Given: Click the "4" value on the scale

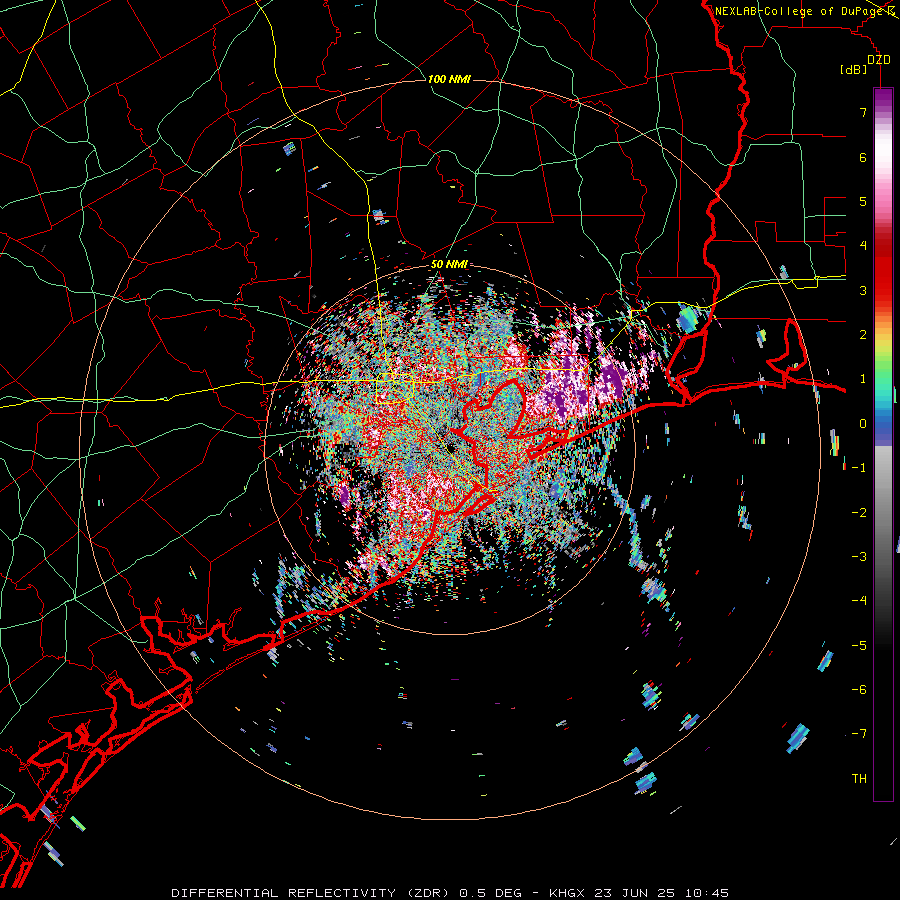Looking at the screenshot, I should pyautogui.click(x=863, y=246).
